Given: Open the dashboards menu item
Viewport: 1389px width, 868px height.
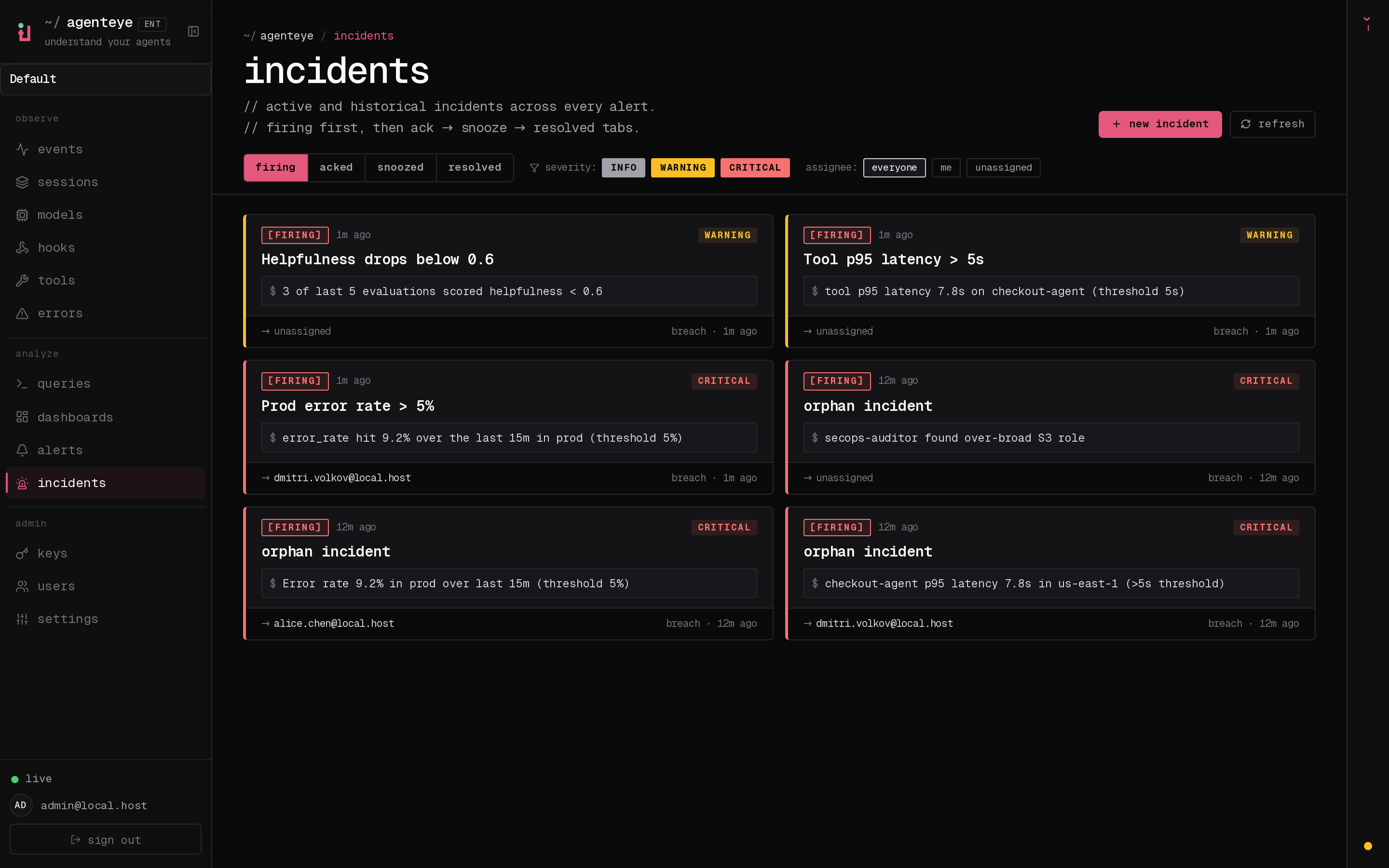Looking at the screenshot, I should (106, 417).
